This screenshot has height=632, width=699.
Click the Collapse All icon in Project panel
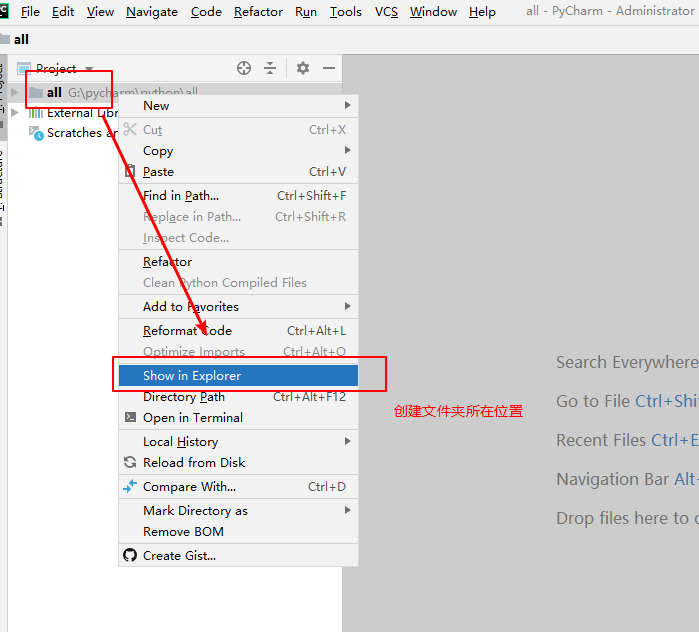click(270, 68)
